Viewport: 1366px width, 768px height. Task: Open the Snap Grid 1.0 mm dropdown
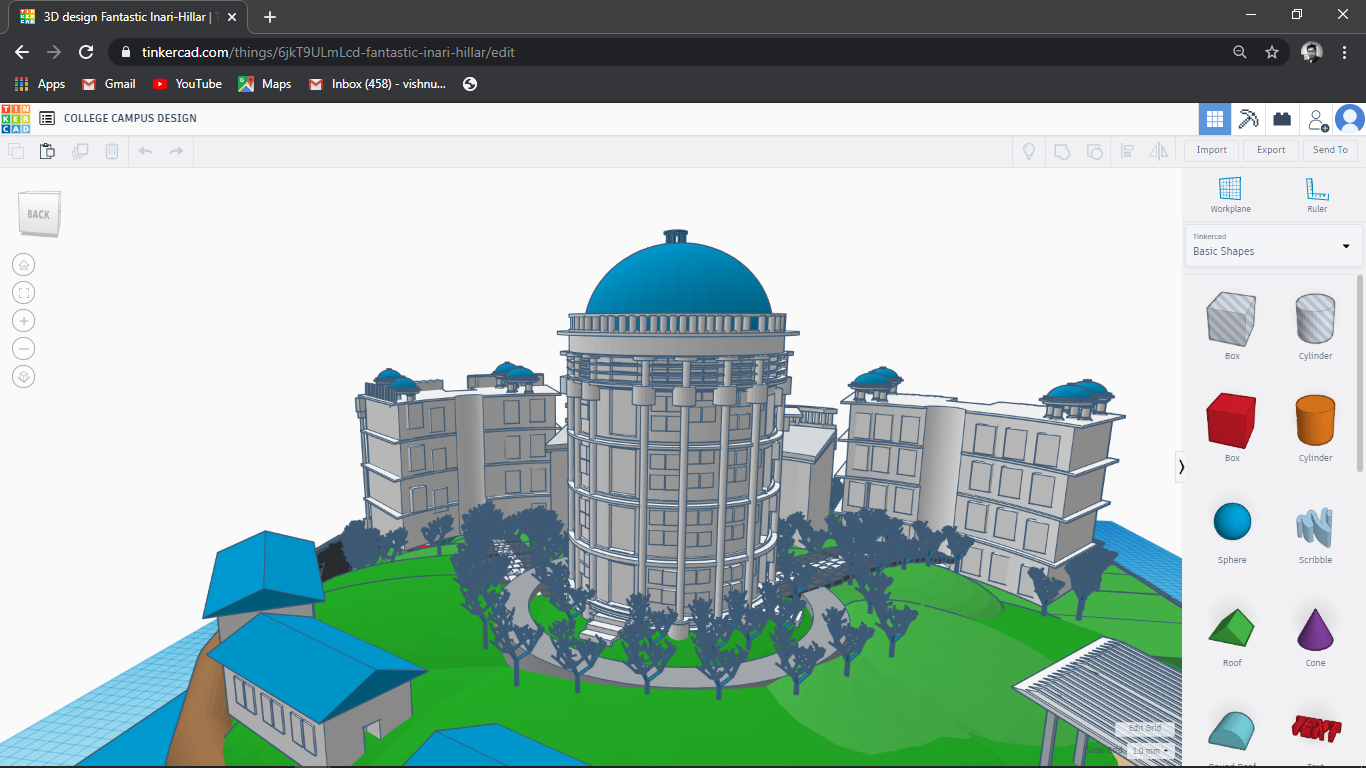point(1150,750)
